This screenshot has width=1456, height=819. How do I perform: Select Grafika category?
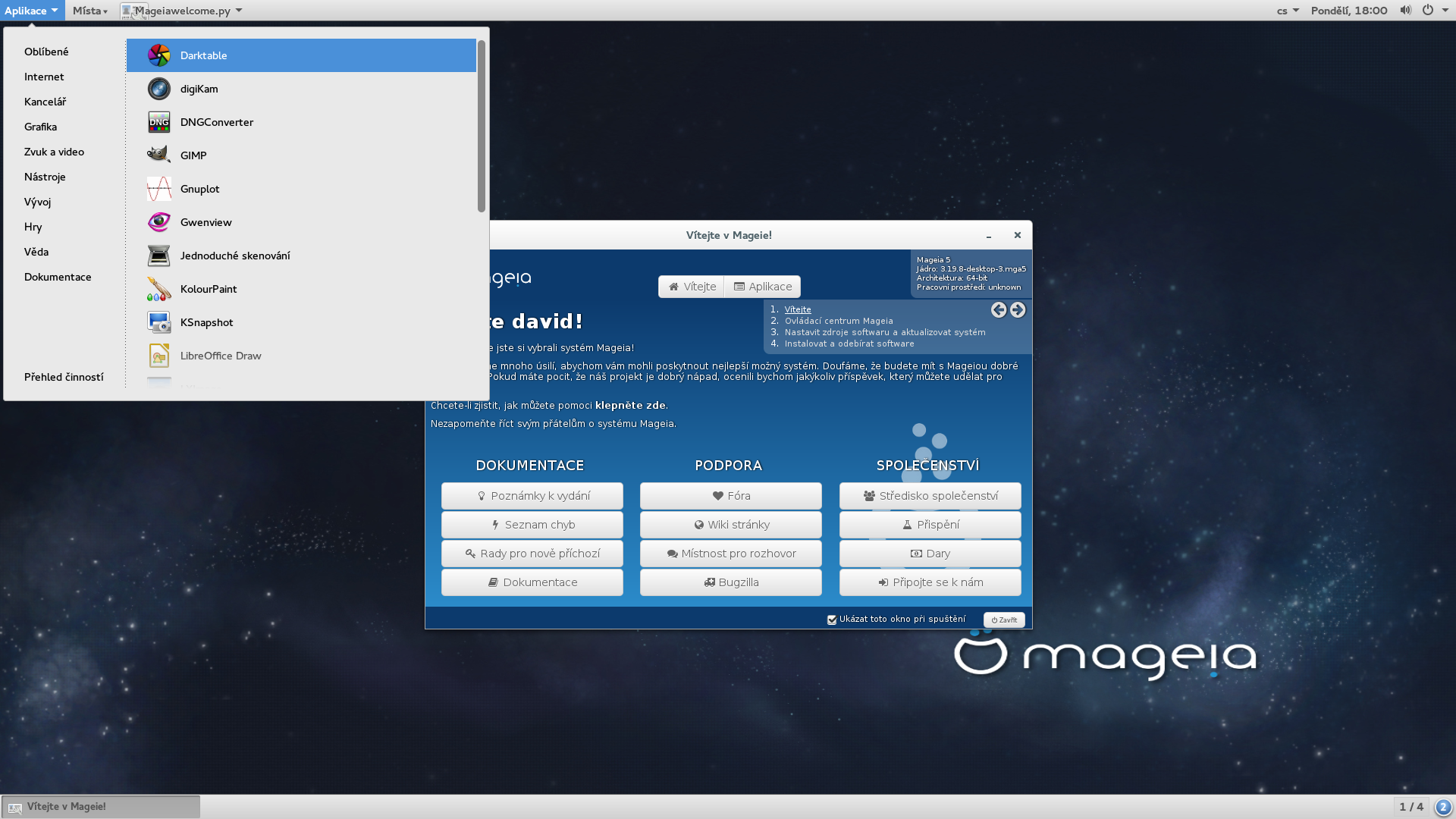coord(40,127)
